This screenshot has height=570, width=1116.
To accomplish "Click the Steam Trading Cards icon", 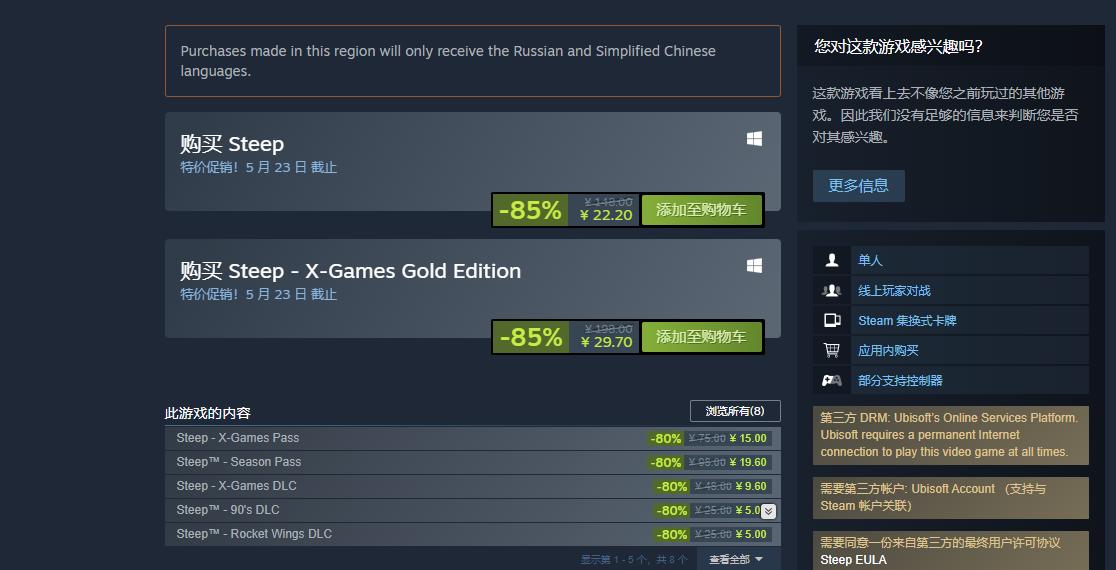I will point(831,320).
